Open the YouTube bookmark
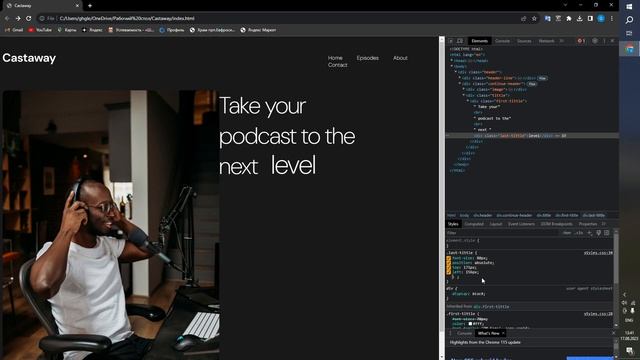Image resolution: width=640 pixels, height=360 pixels. [40, 30]
